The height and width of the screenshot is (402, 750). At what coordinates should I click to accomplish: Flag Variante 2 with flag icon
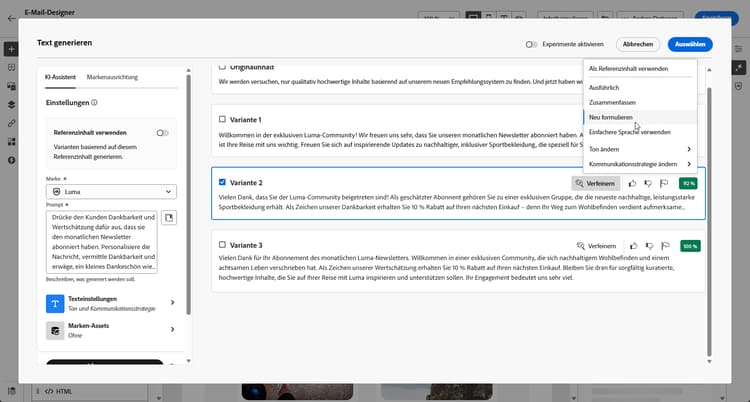point(664,183)
